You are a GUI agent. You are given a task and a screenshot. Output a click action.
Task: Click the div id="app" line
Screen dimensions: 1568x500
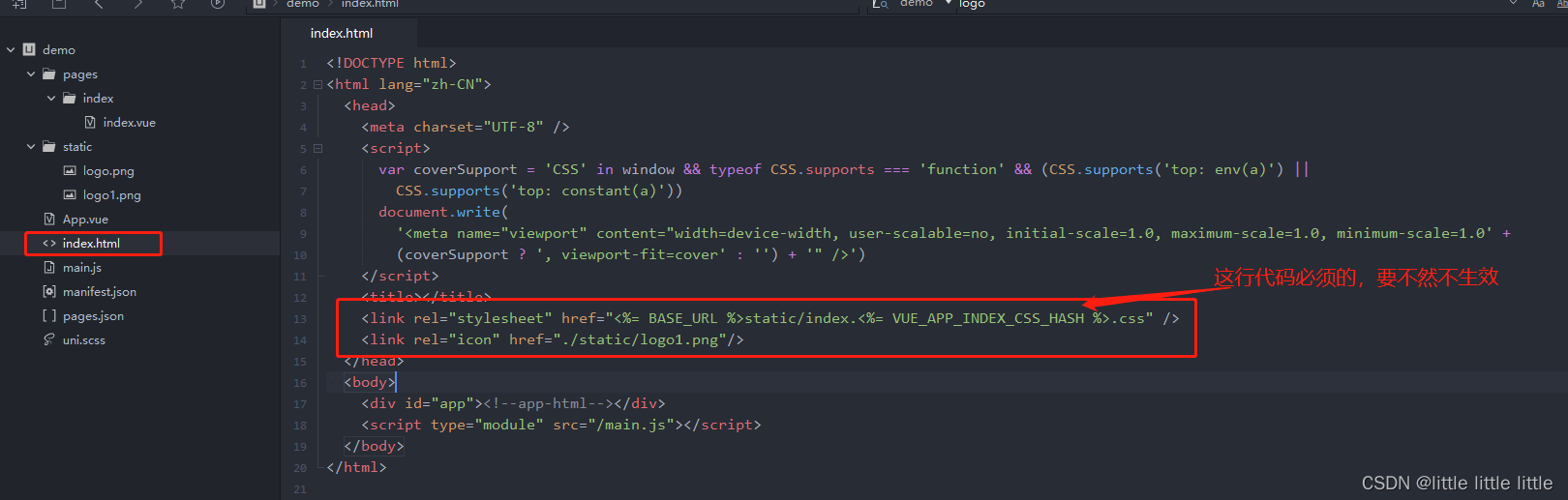(513, 403)
